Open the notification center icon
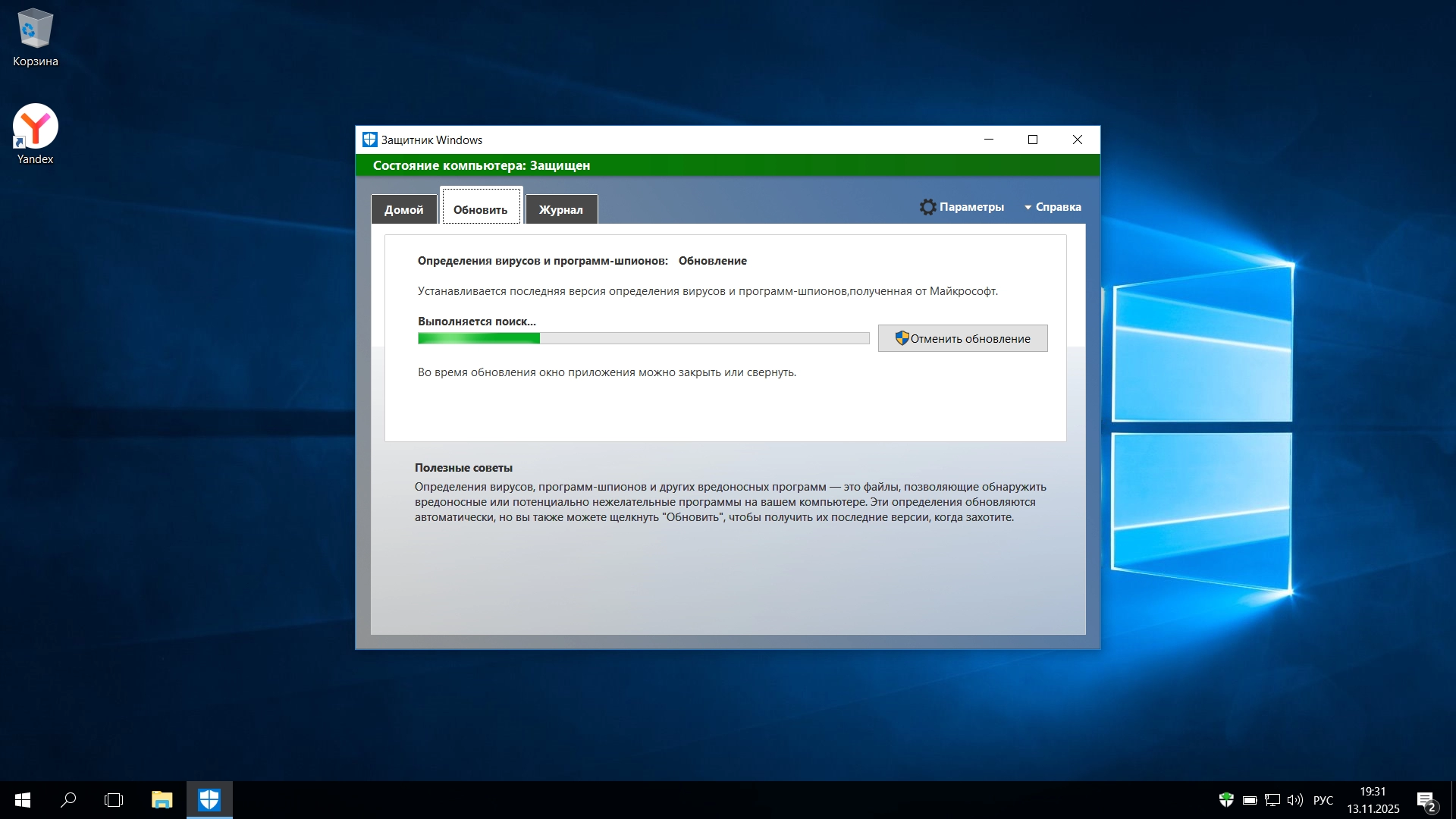This screenshot has width=1456, height=819. point(1426,800)
